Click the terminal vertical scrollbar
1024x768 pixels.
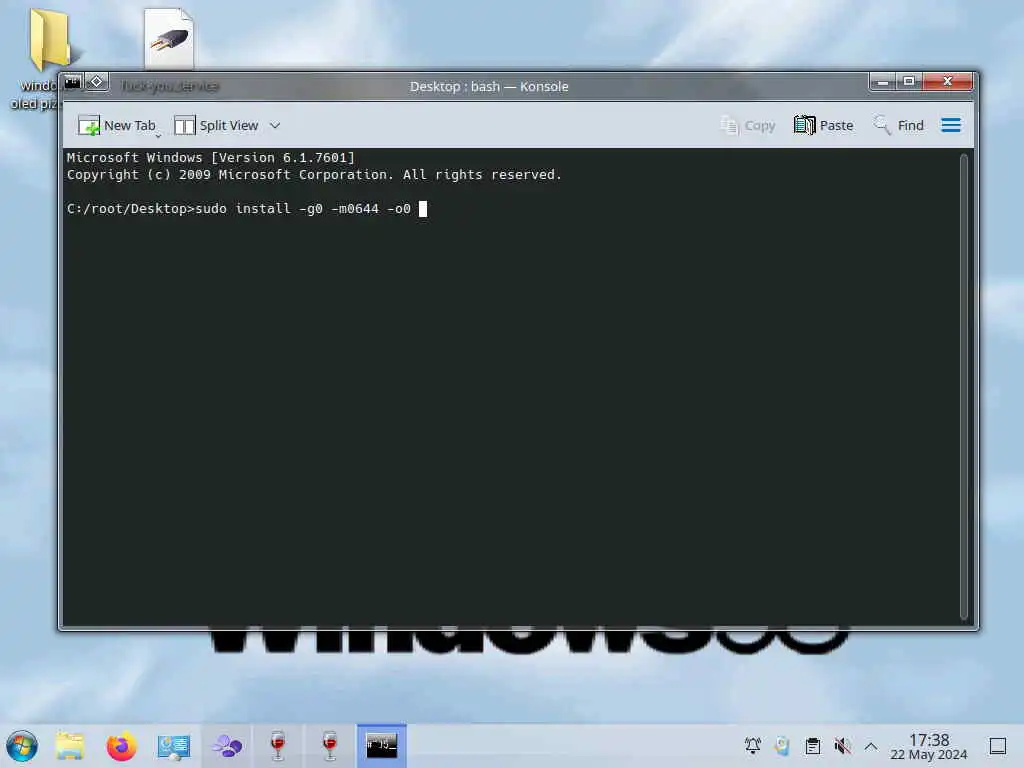pyautogui.click(x=964, y=387)
